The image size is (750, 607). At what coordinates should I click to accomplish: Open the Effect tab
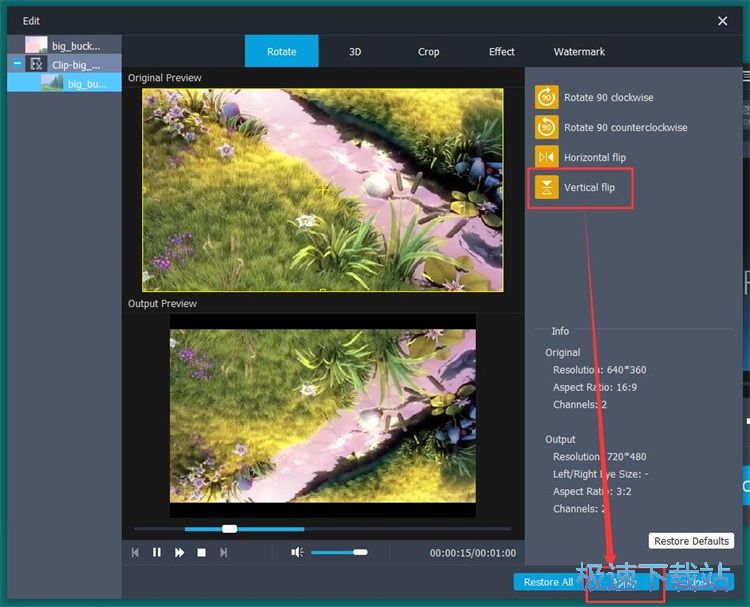pyautogui.click(x=501, y=51)
